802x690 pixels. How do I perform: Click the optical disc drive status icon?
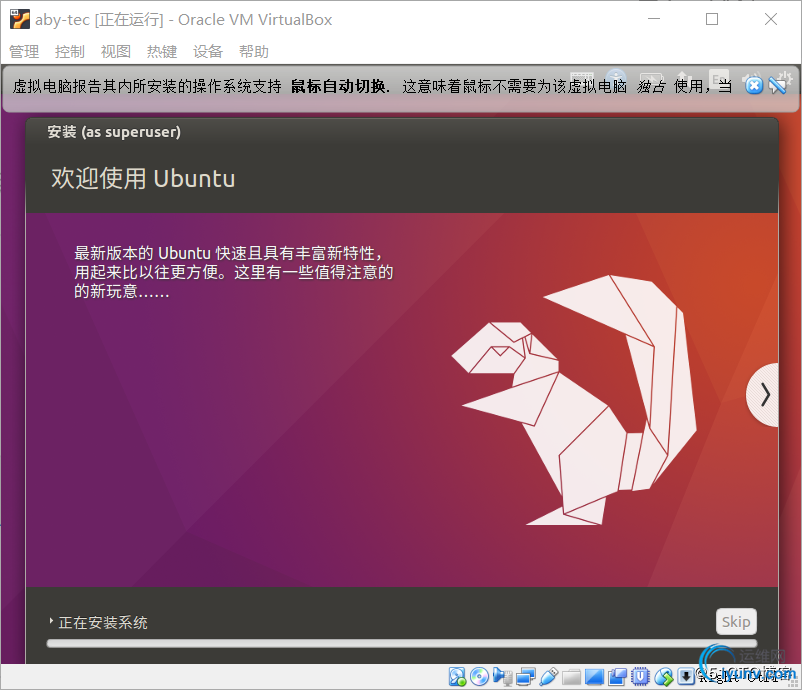pos(479,677)
